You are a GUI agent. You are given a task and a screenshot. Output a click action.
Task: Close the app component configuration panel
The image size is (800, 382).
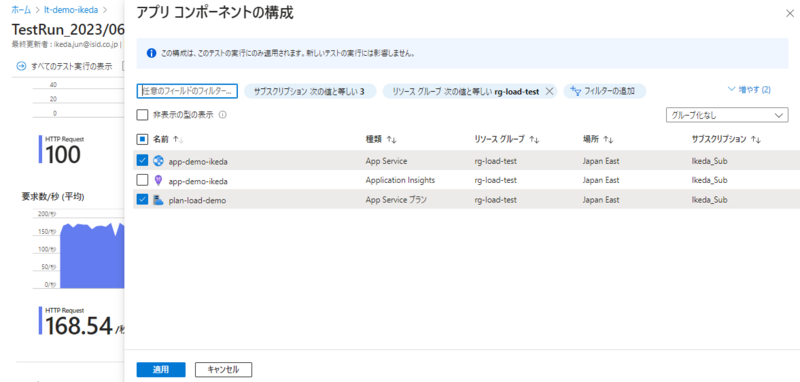[x=790, y=14]
